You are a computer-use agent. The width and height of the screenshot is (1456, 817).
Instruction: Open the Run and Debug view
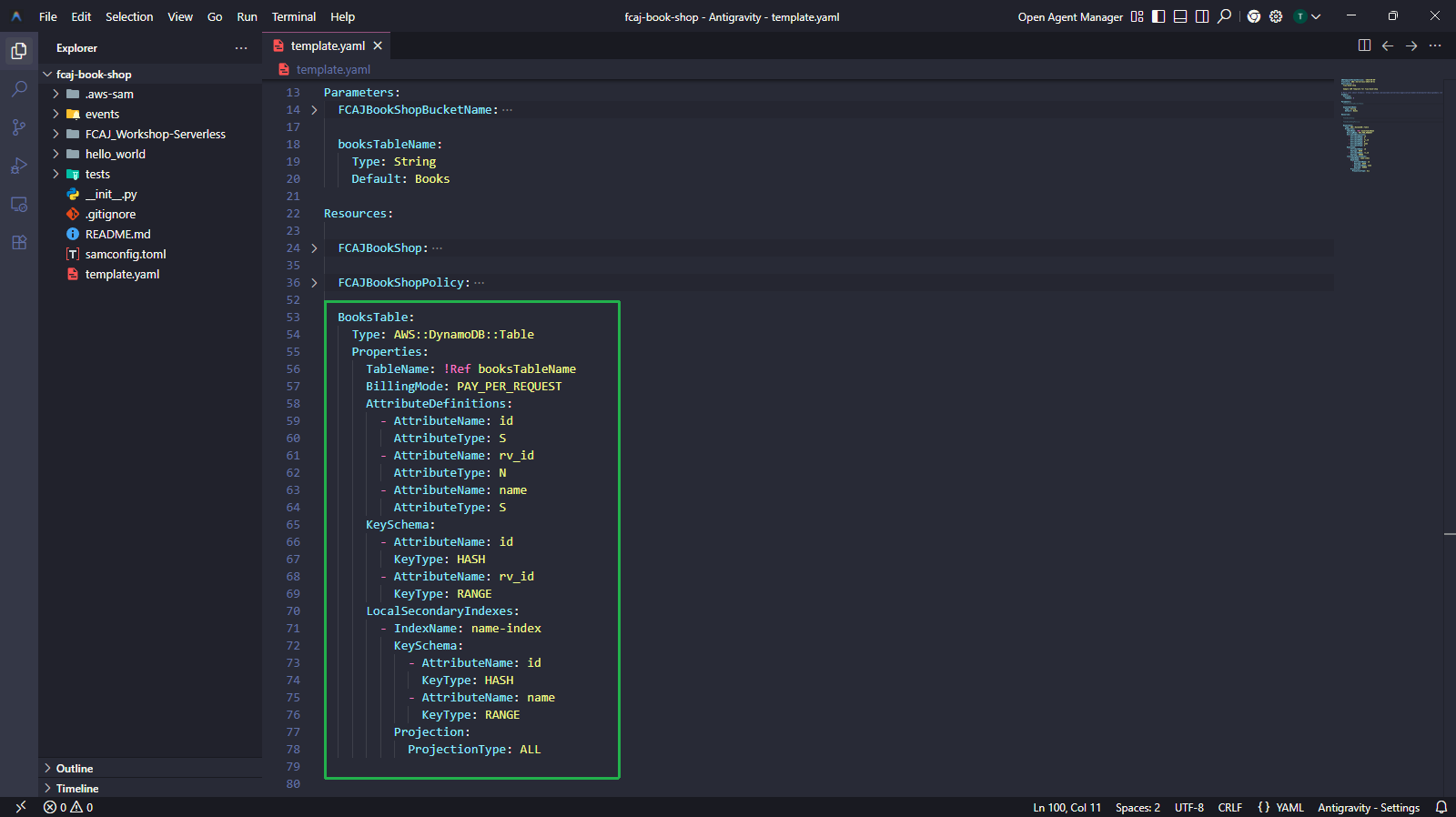(19, 166)
